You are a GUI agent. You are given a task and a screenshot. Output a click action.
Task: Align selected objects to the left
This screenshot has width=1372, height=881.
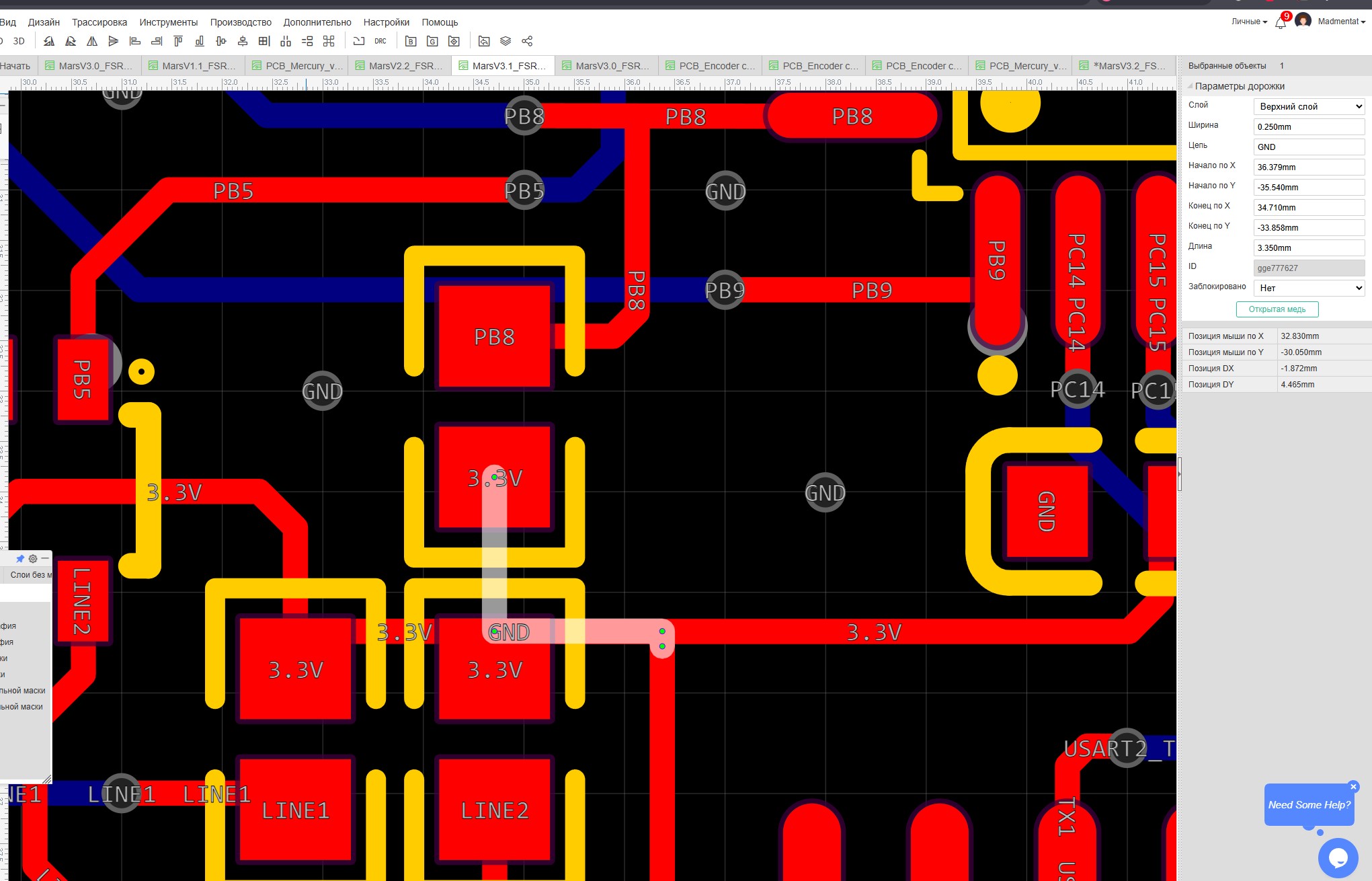pos(135,41)
